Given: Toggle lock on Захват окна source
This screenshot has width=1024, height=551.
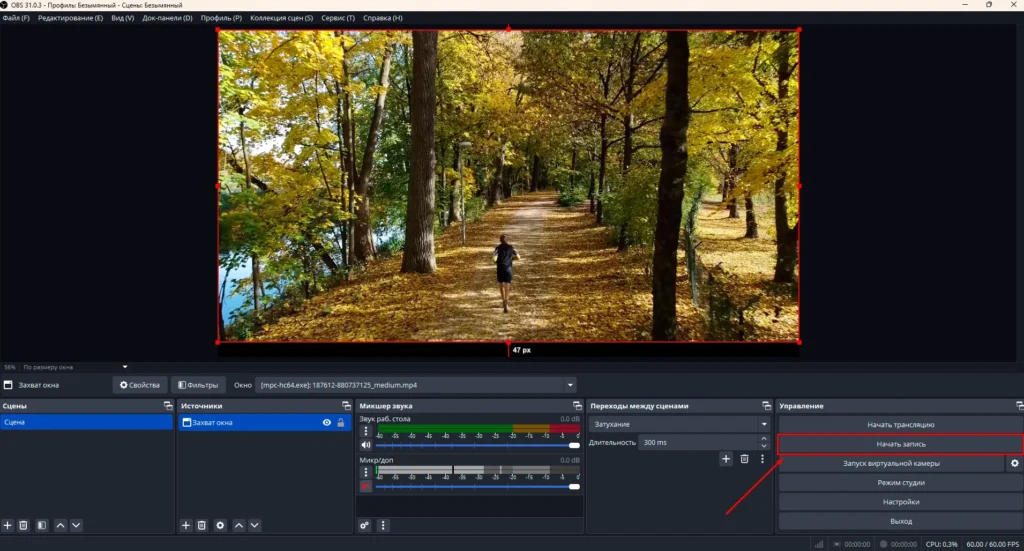Looking at the screenshot, I should [341, 423].
